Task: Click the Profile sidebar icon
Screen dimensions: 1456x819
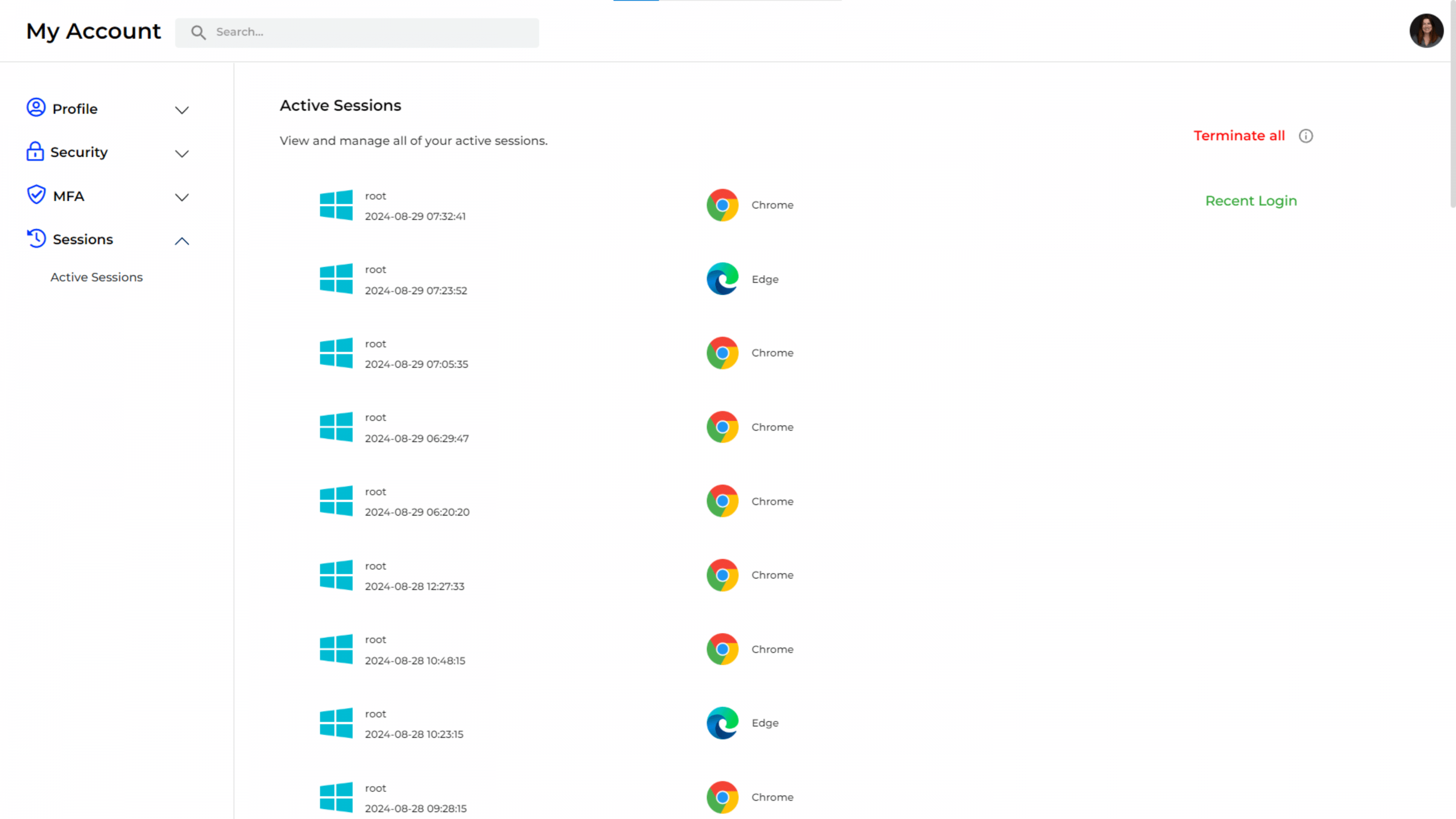Action: tap(35, 107)
